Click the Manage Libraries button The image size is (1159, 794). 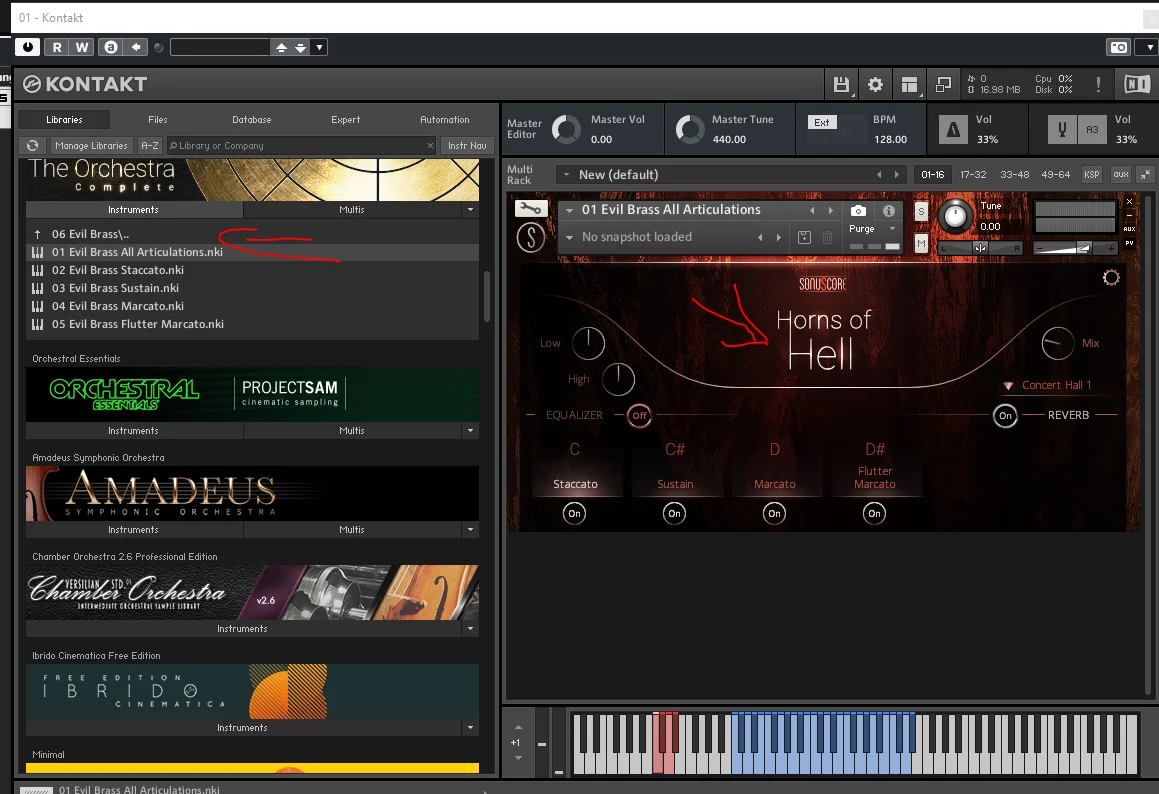(x=91, y=146)
